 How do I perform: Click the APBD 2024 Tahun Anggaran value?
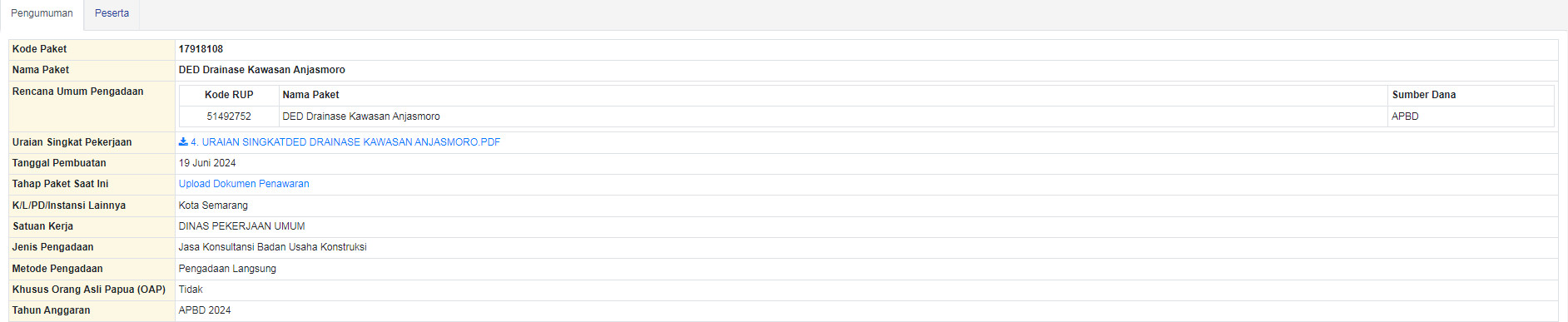tap(205, 310)
